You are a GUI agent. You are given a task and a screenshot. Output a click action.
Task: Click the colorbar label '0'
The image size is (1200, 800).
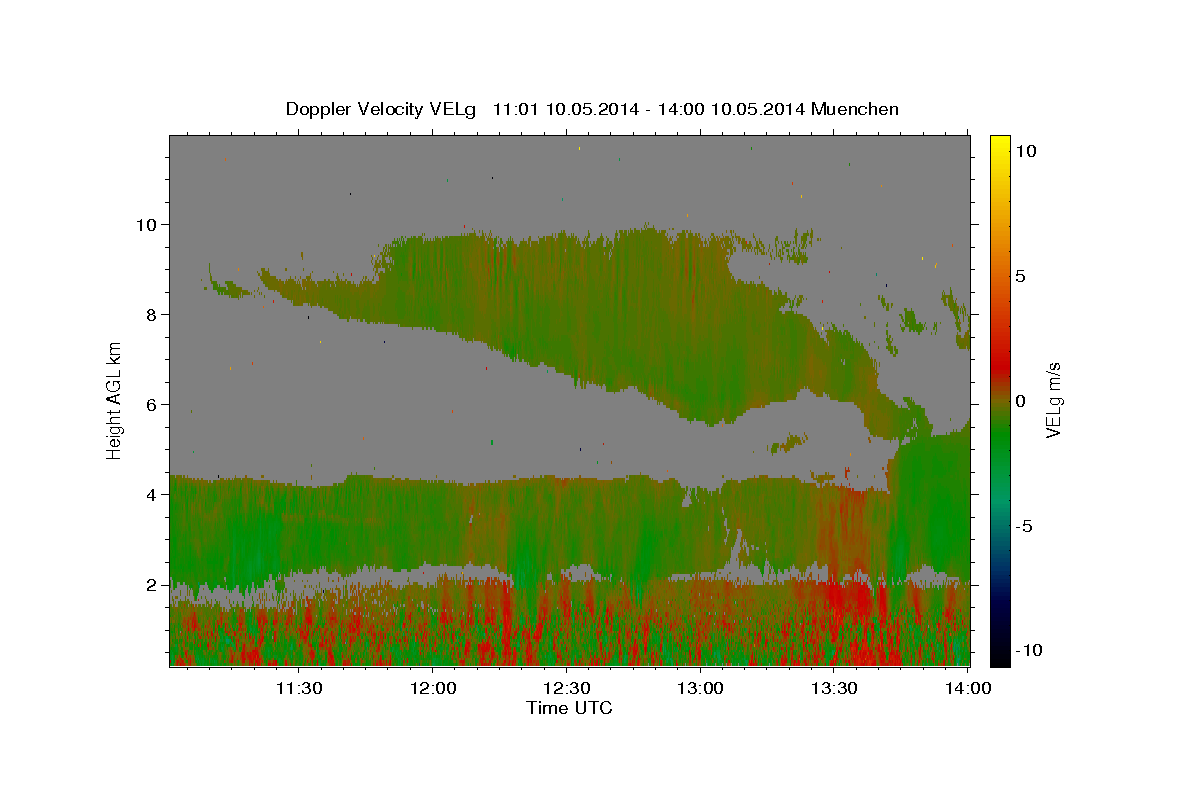1020,401
